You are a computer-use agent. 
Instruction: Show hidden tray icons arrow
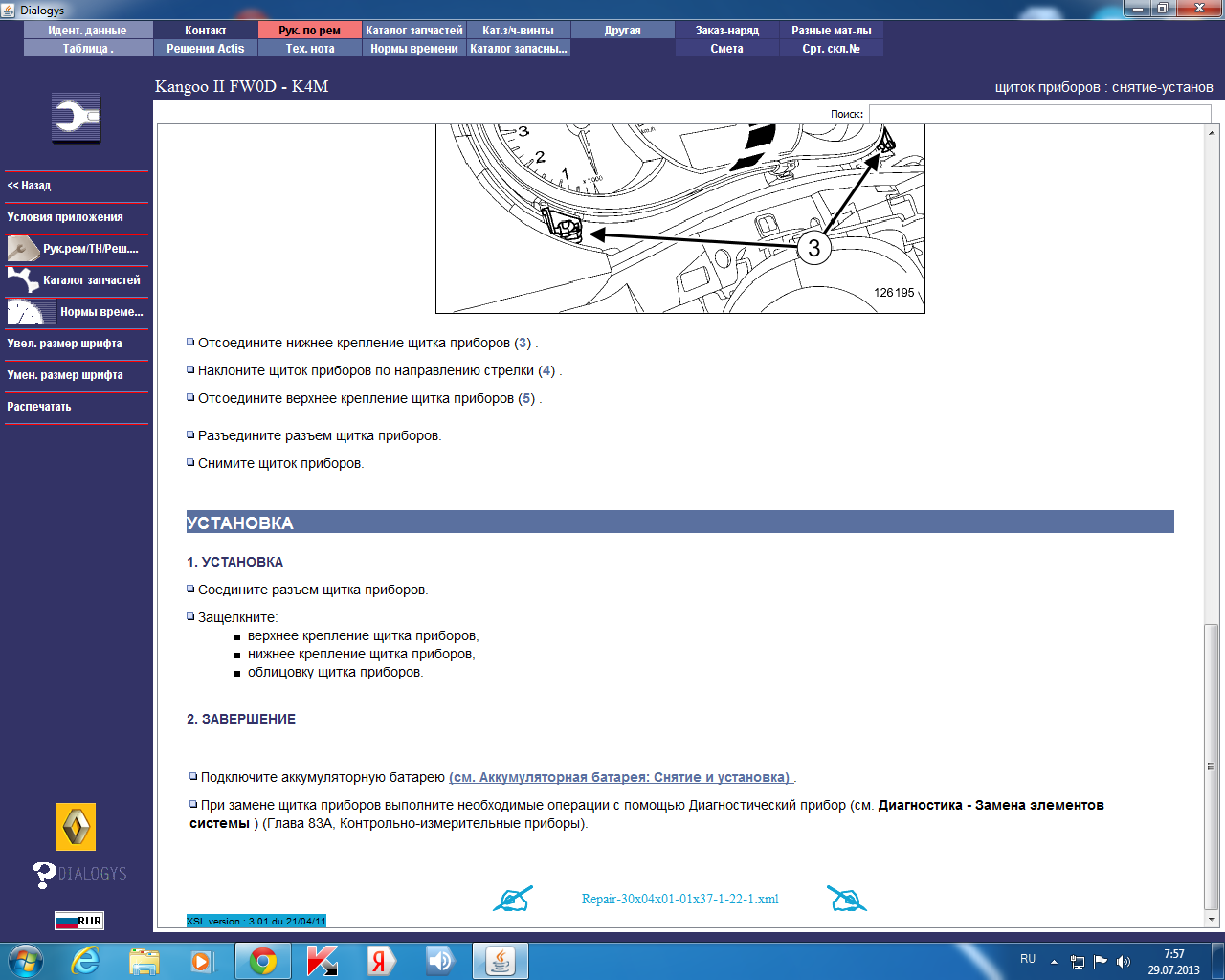(1054, 962)
